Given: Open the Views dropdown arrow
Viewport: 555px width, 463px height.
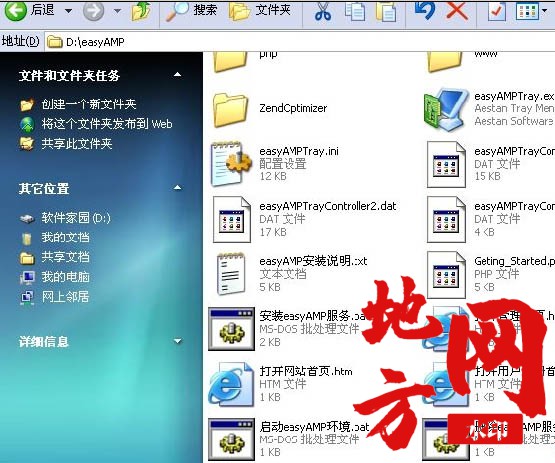Looking at the screenshot, I should click(x=544, y=11).
